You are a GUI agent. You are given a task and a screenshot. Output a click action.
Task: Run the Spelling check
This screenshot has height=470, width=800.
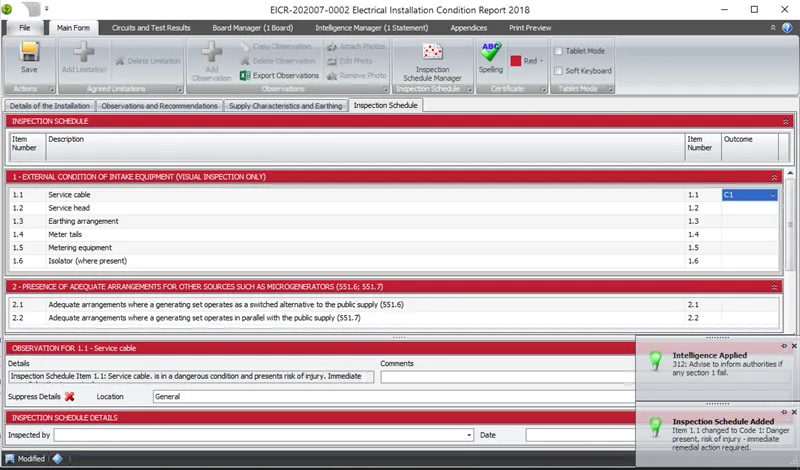490,58
